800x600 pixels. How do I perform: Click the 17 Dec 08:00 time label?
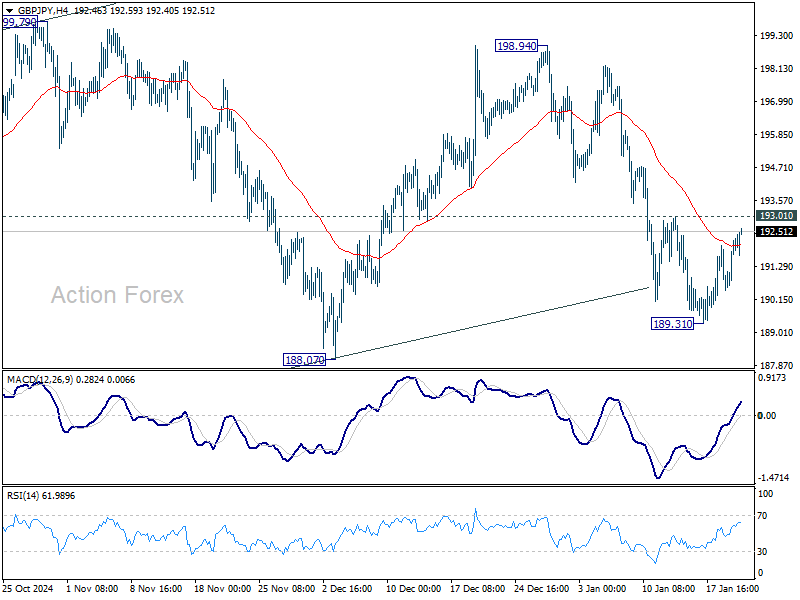pyautogui.click(x=478, y=588)
